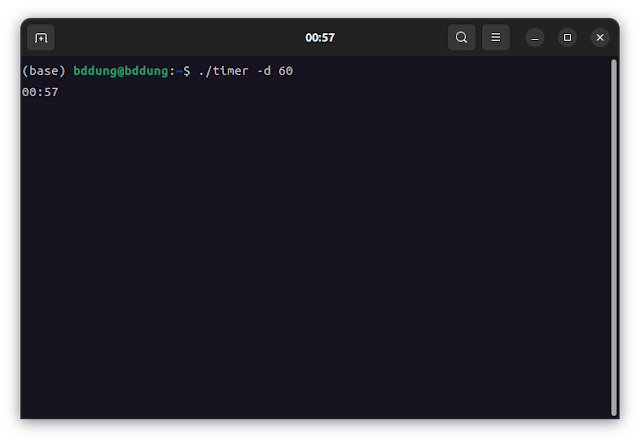Open the terminal search tool
This screenshot has height=442, width=640.
coord(461,38)
